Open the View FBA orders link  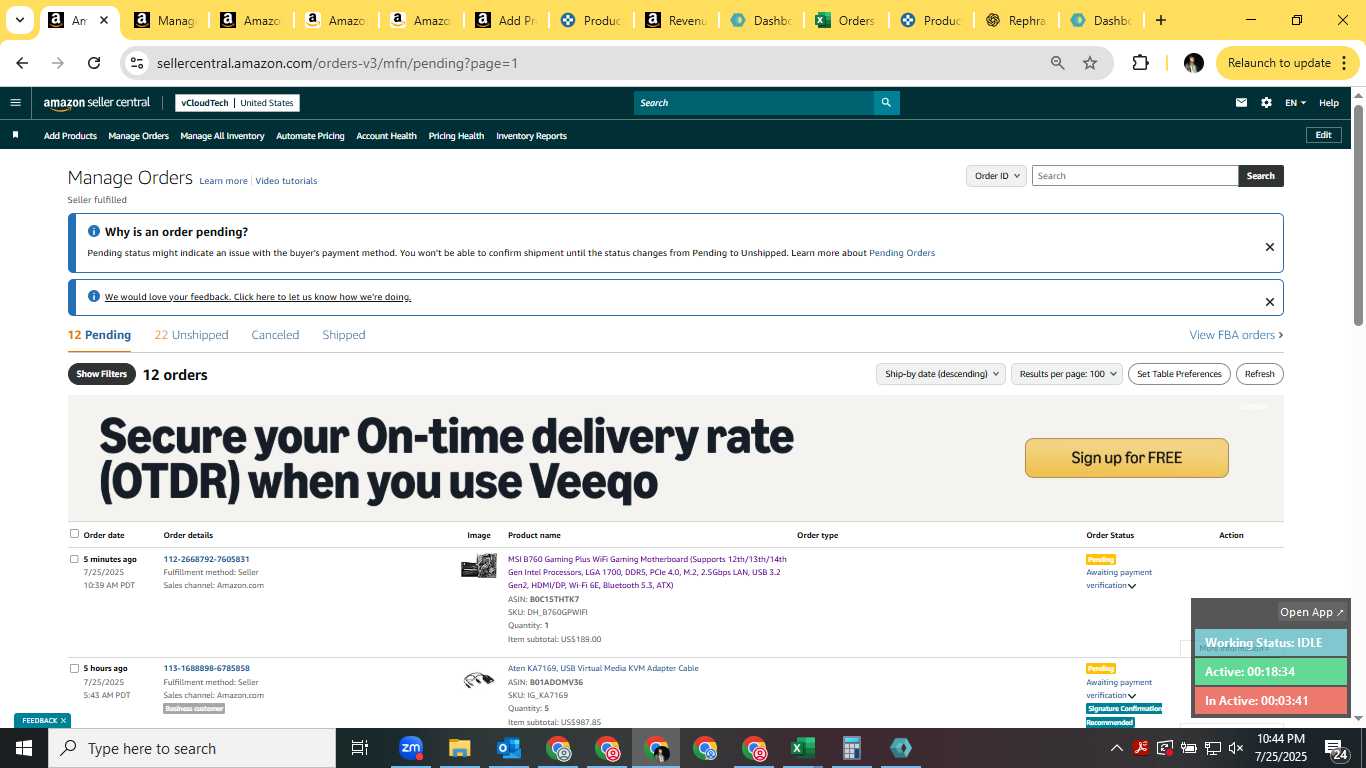pos(1236,335)
